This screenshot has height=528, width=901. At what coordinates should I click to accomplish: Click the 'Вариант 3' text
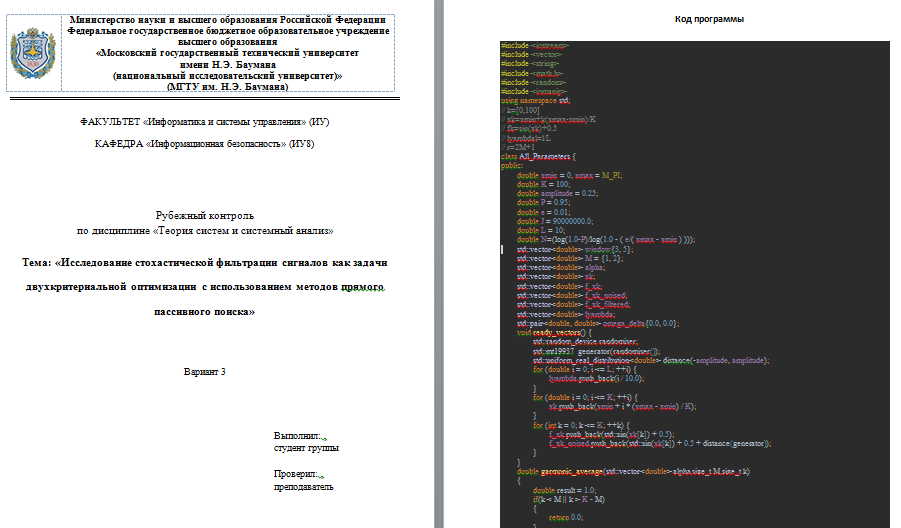(x=205, y=372)
